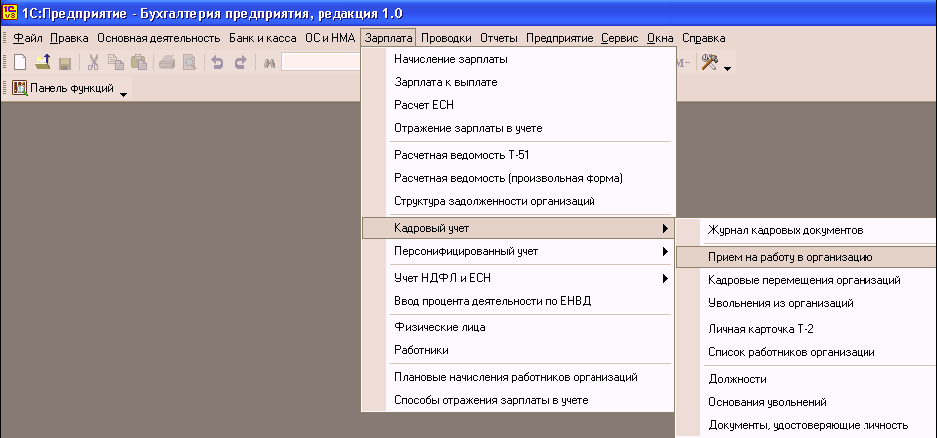The width and height of the screenshot is (937, 438).
Task: Select Прием на работу в организацию
Action: tap(791, 257)
